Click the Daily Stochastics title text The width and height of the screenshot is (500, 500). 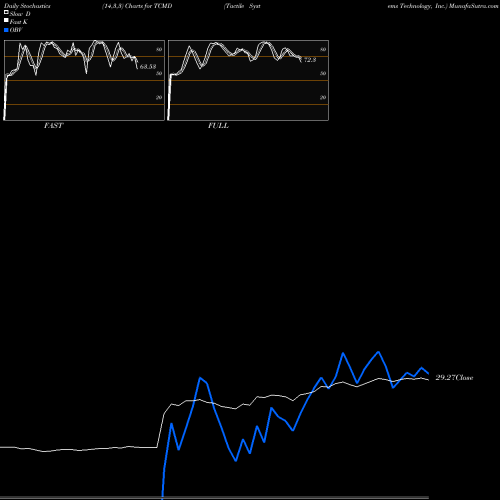27,6
